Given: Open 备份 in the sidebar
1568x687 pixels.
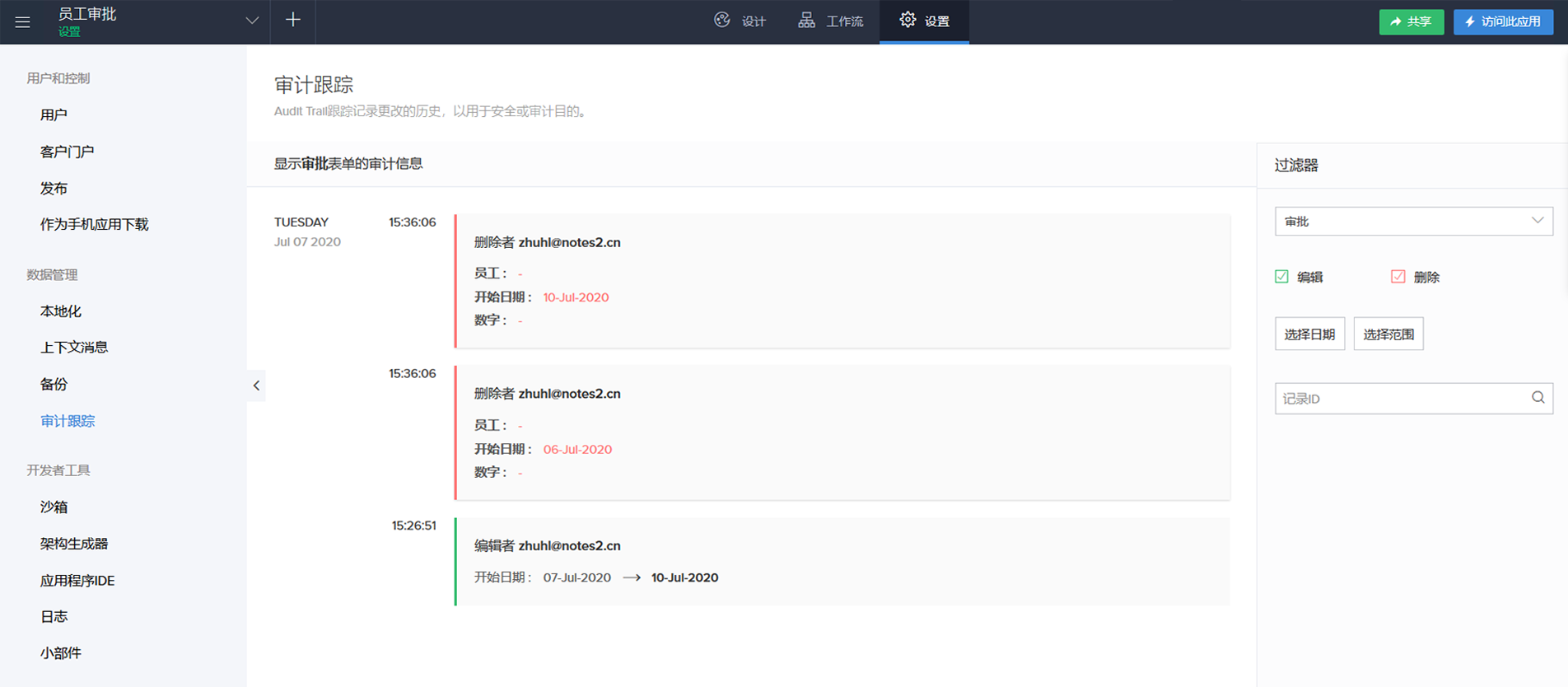Looking at the screenshot, I should [x=54, y=384].
